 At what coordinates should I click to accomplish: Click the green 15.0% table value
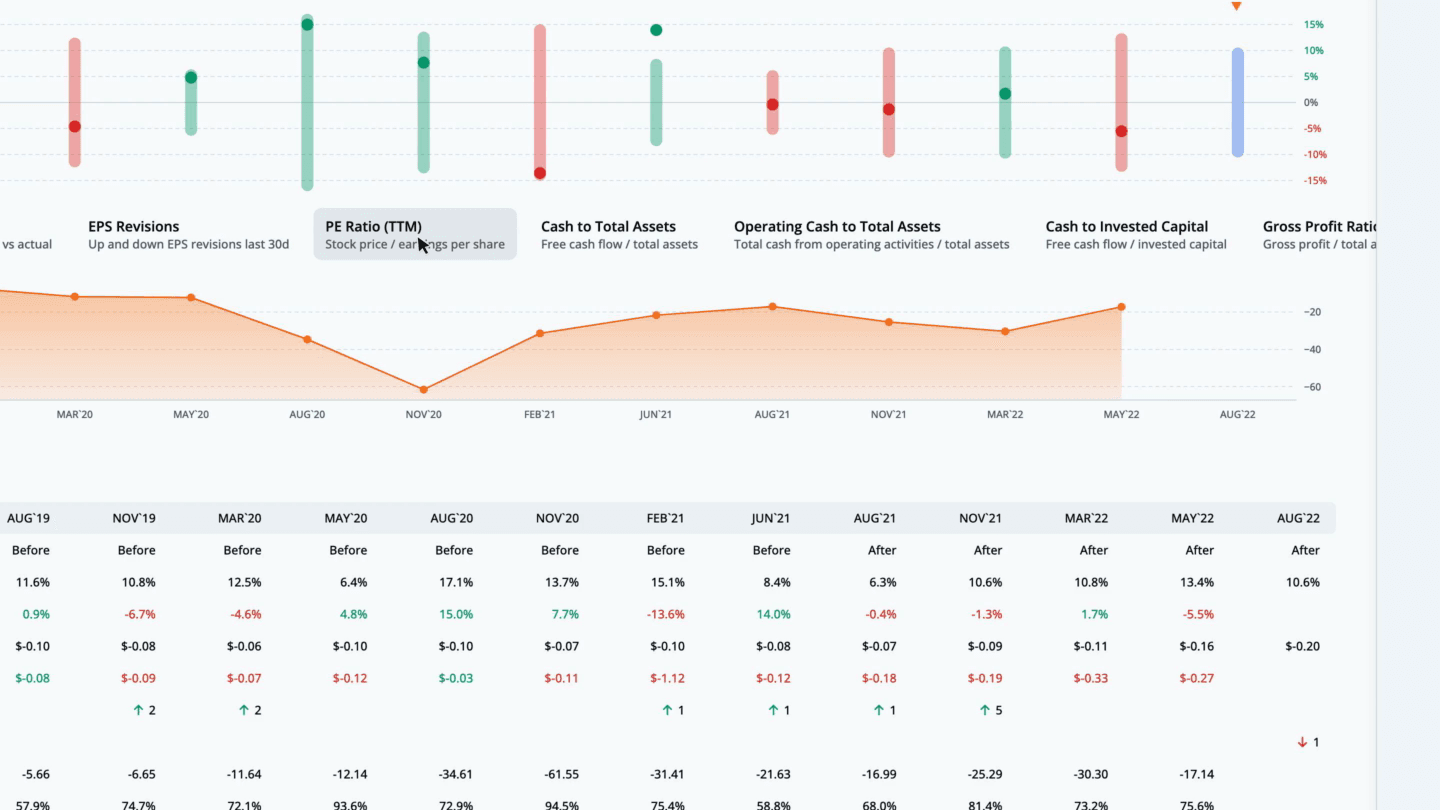454,614
